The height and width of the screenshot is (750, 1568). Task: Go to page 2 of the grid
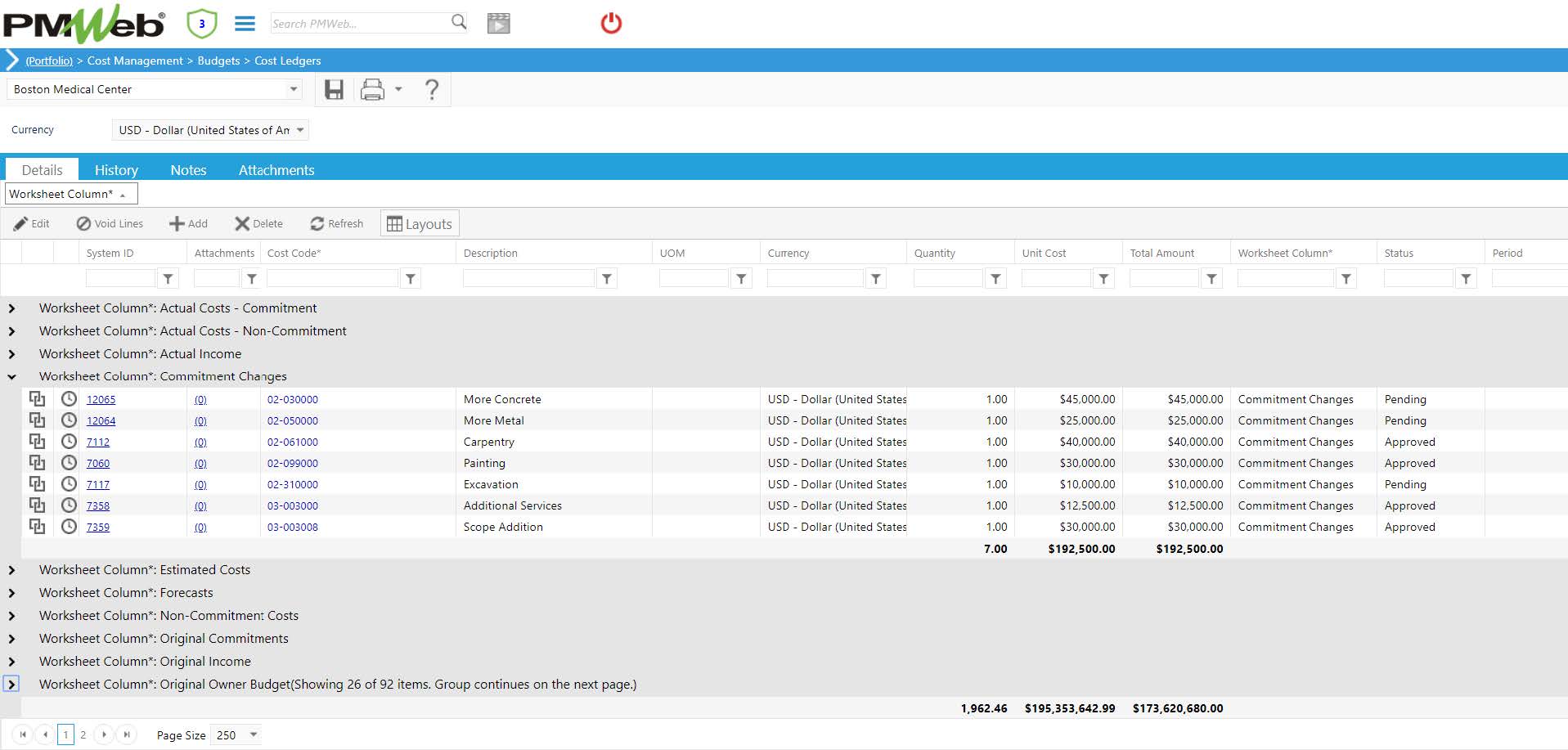click(x=83, y=734)
